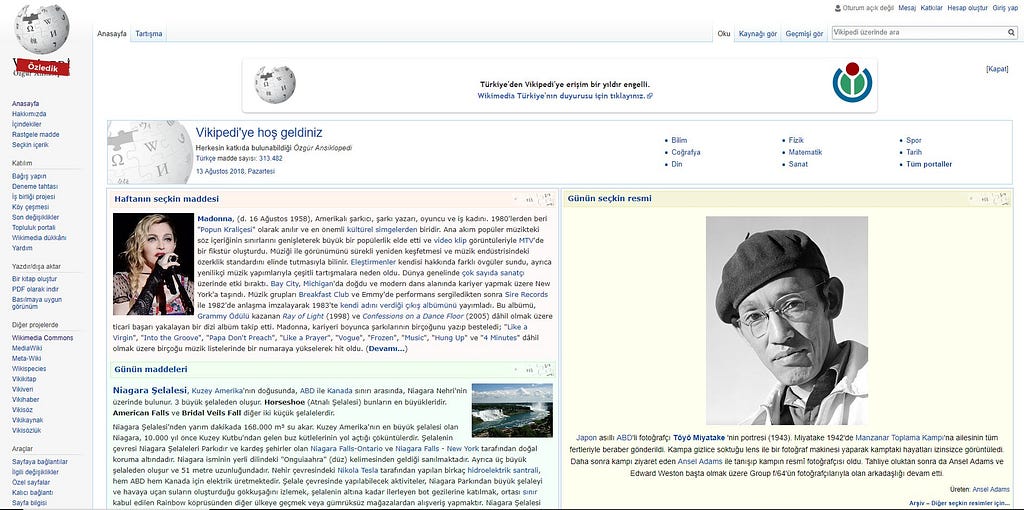Open the Madonna photo thumbnail
Viewport: 1024px width, 510px height.
[153, 264]
